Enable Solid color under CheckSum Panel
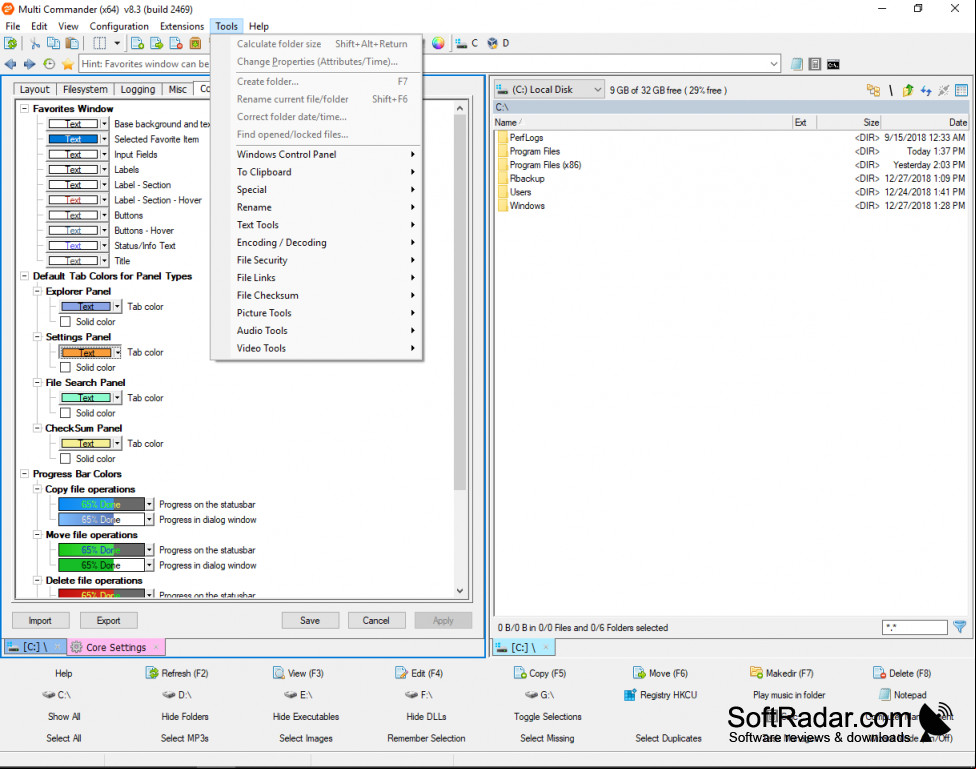Image resolution: width=976 pixels, height=769 pixels. click(x=65, y=458)
